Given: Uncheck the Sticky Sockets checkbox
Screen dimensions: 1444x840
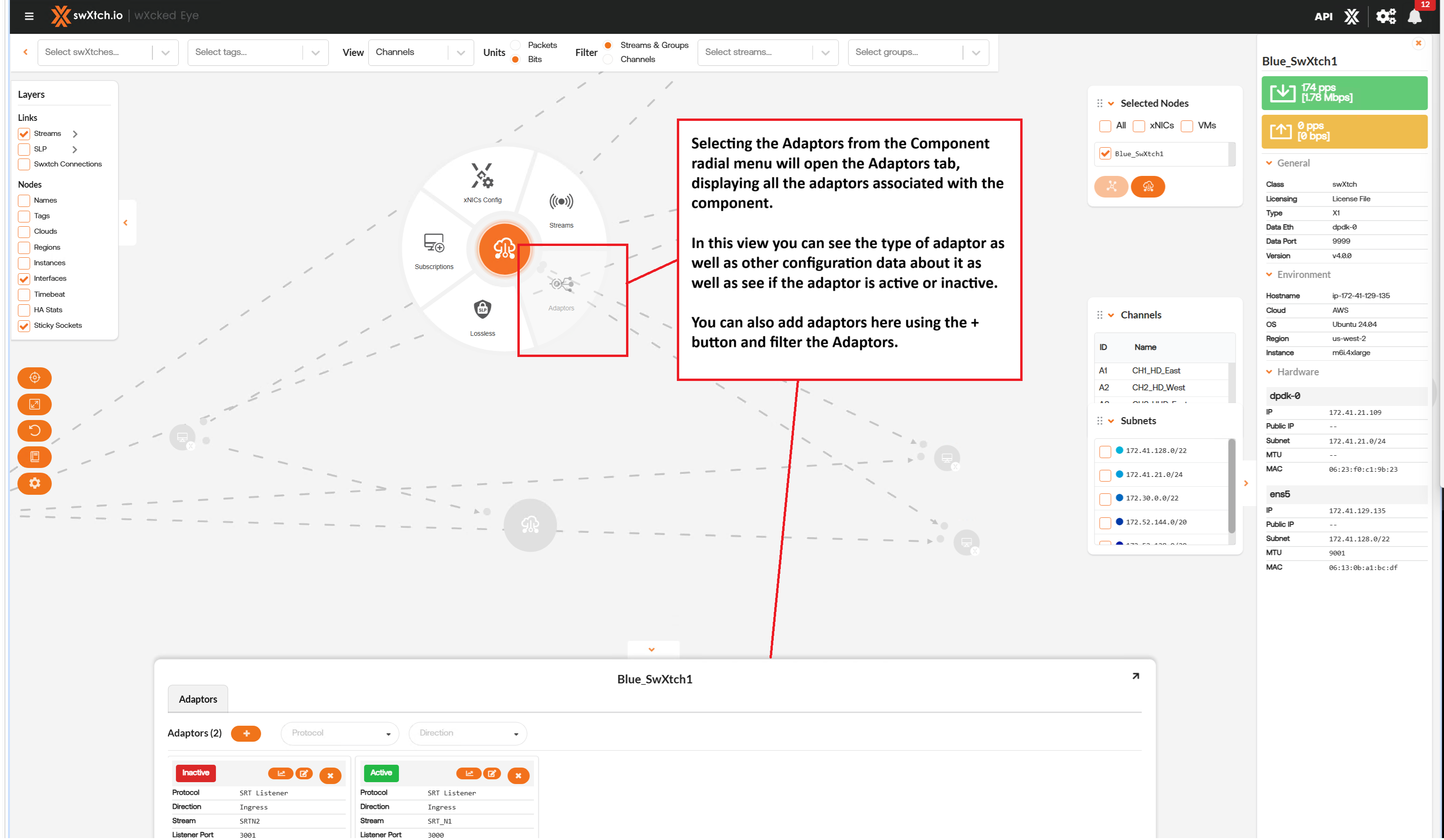Looking at the screenshot, I should 24,326.
